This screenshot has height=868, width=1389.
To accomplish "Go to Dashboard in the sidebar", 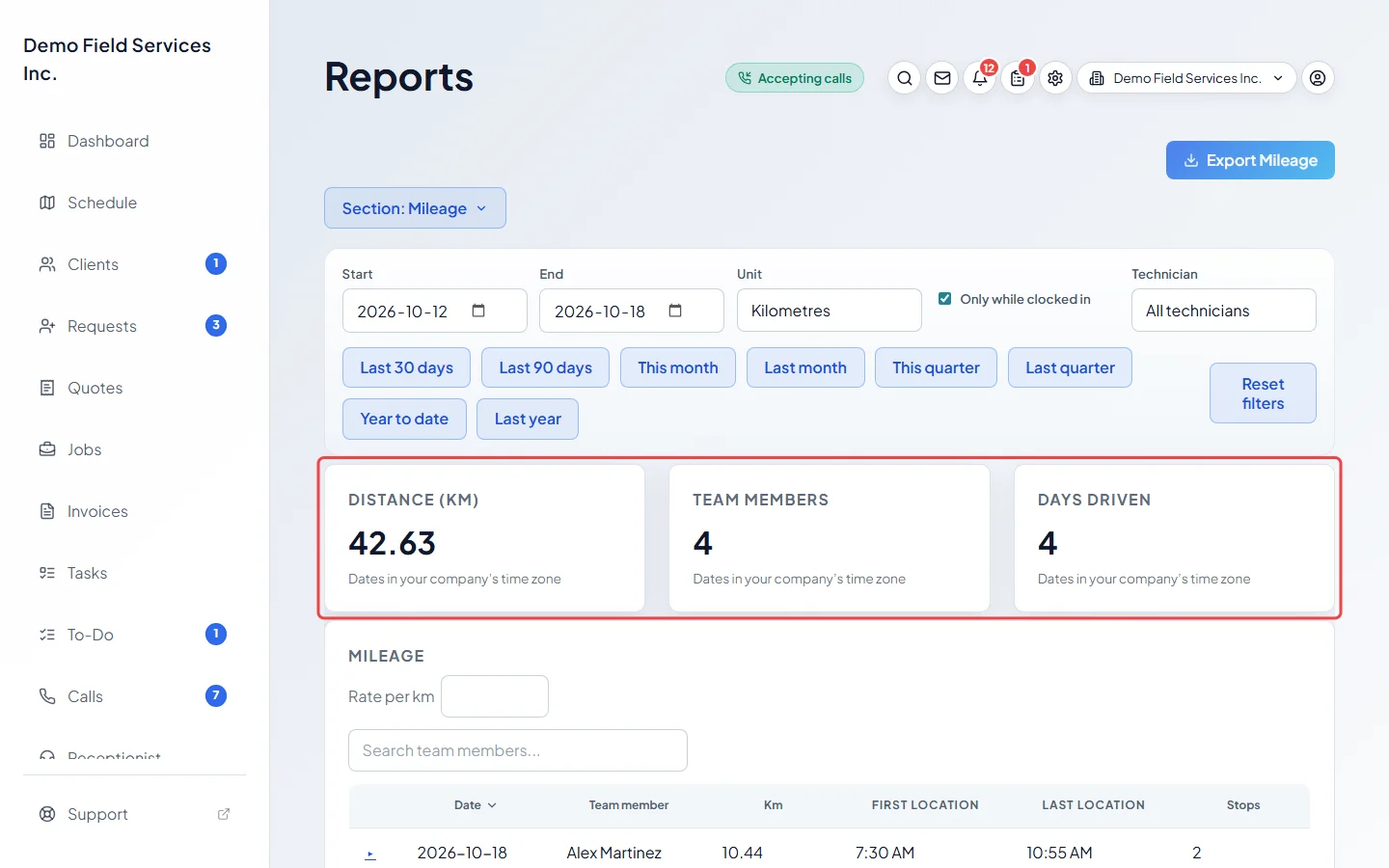I will point(135,141).
